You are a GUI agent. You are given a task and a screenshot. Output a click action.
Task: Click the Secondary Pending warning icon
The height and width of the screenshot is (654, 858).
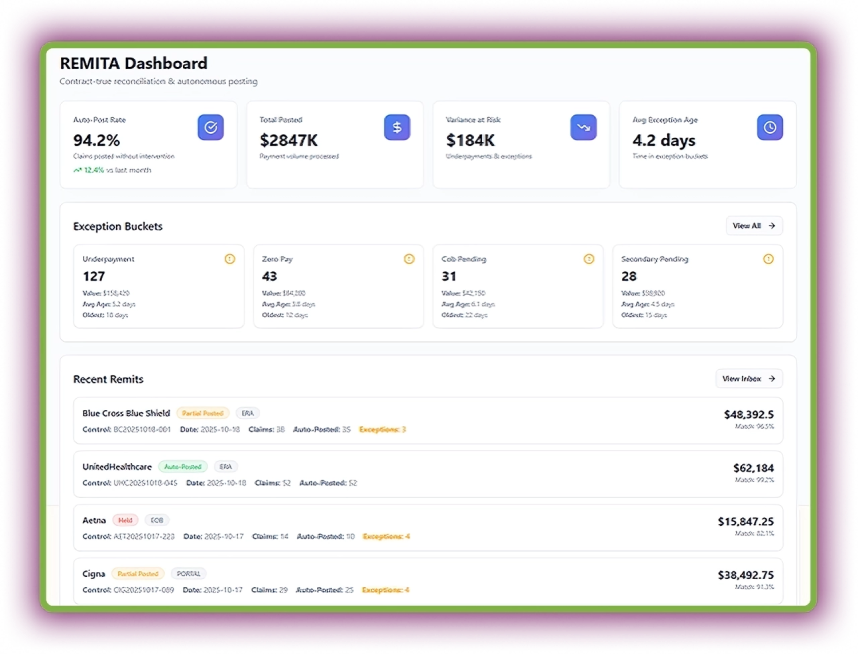point(768,258)
